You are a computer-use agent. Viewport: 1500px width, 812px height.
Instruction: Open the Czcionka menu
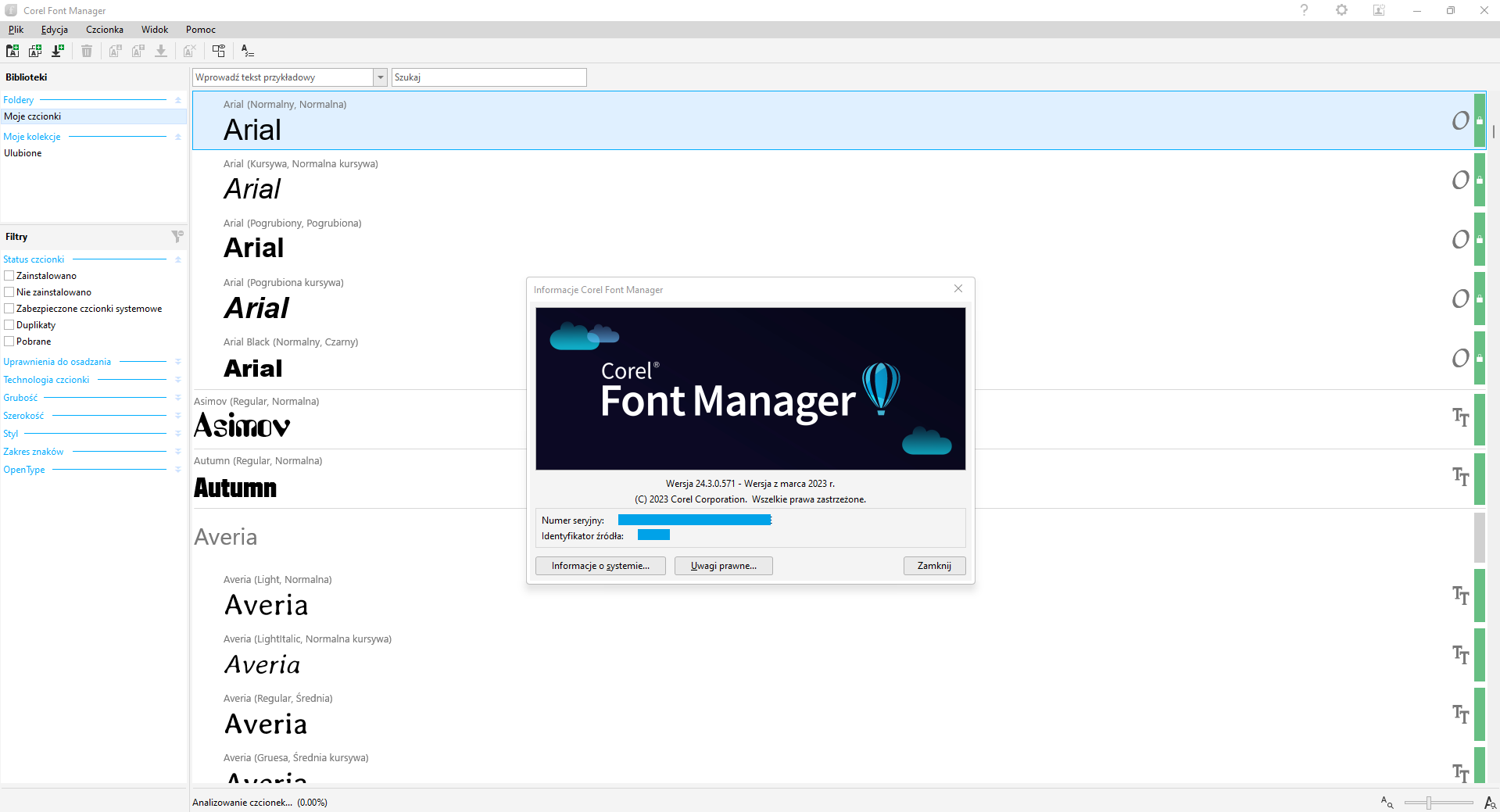[105, 30]
